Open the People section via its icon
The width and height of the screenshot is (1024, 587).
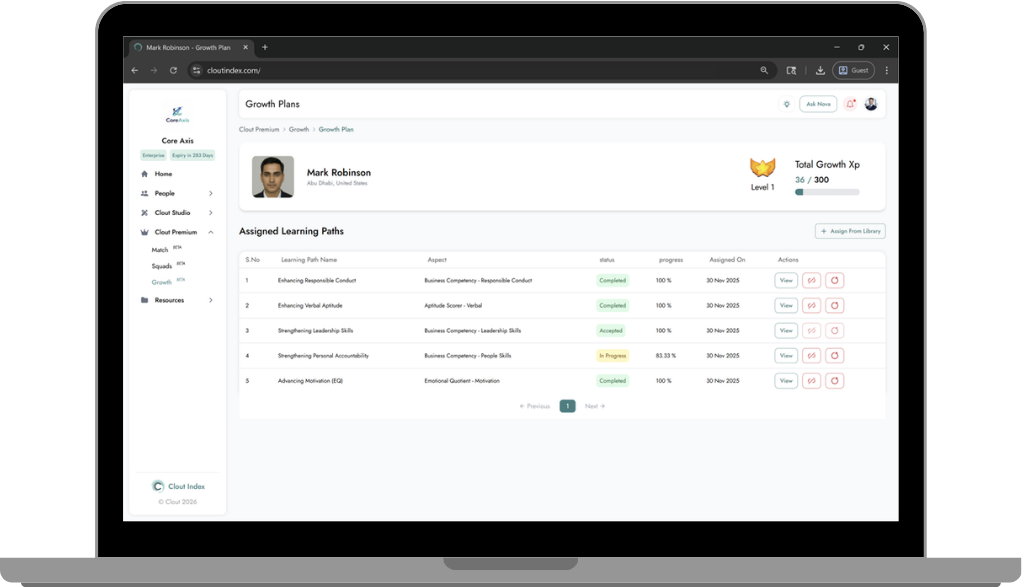coord(144,193)
